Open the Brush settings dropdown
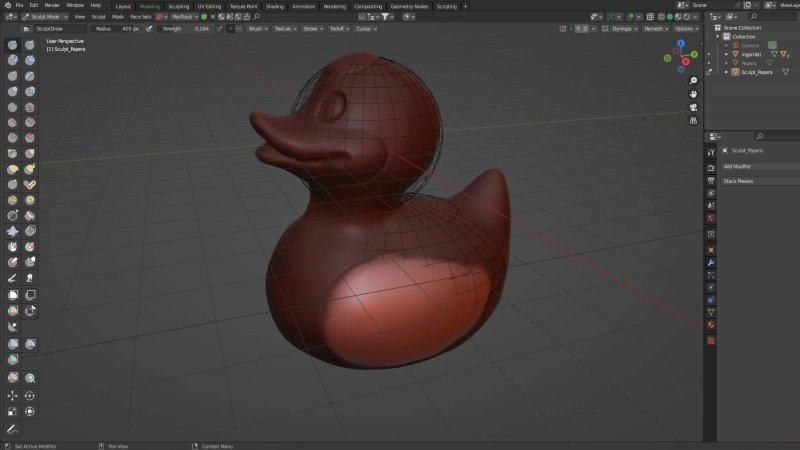 (x=258, y=29)
